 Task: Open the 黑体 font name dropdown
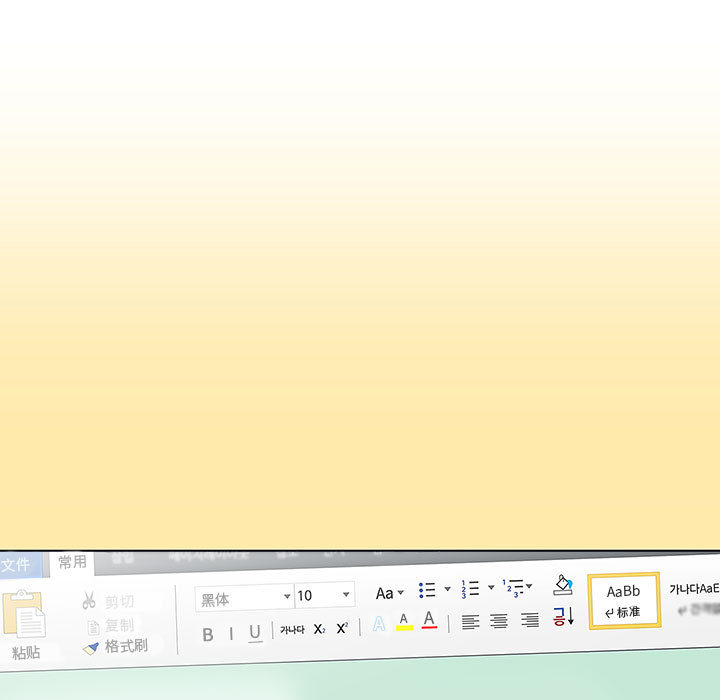point(287,597)
